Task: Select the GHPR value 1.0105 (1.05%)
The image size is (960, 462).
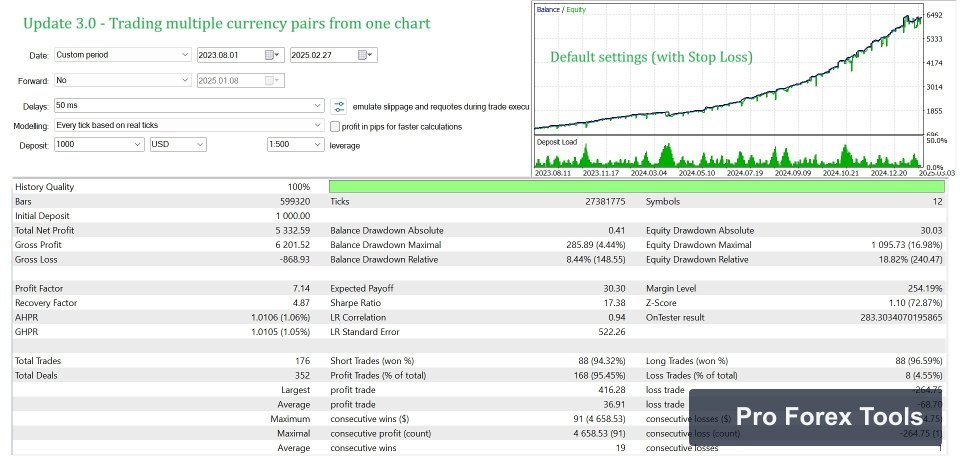Action: 280,332
